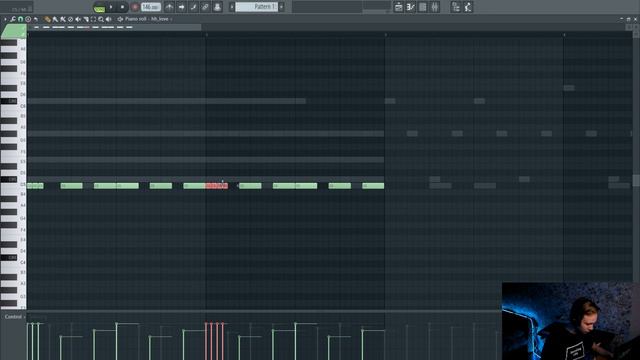Click the rightmost top toolbar icon
640x360 pixels.
tap(468, 7)
